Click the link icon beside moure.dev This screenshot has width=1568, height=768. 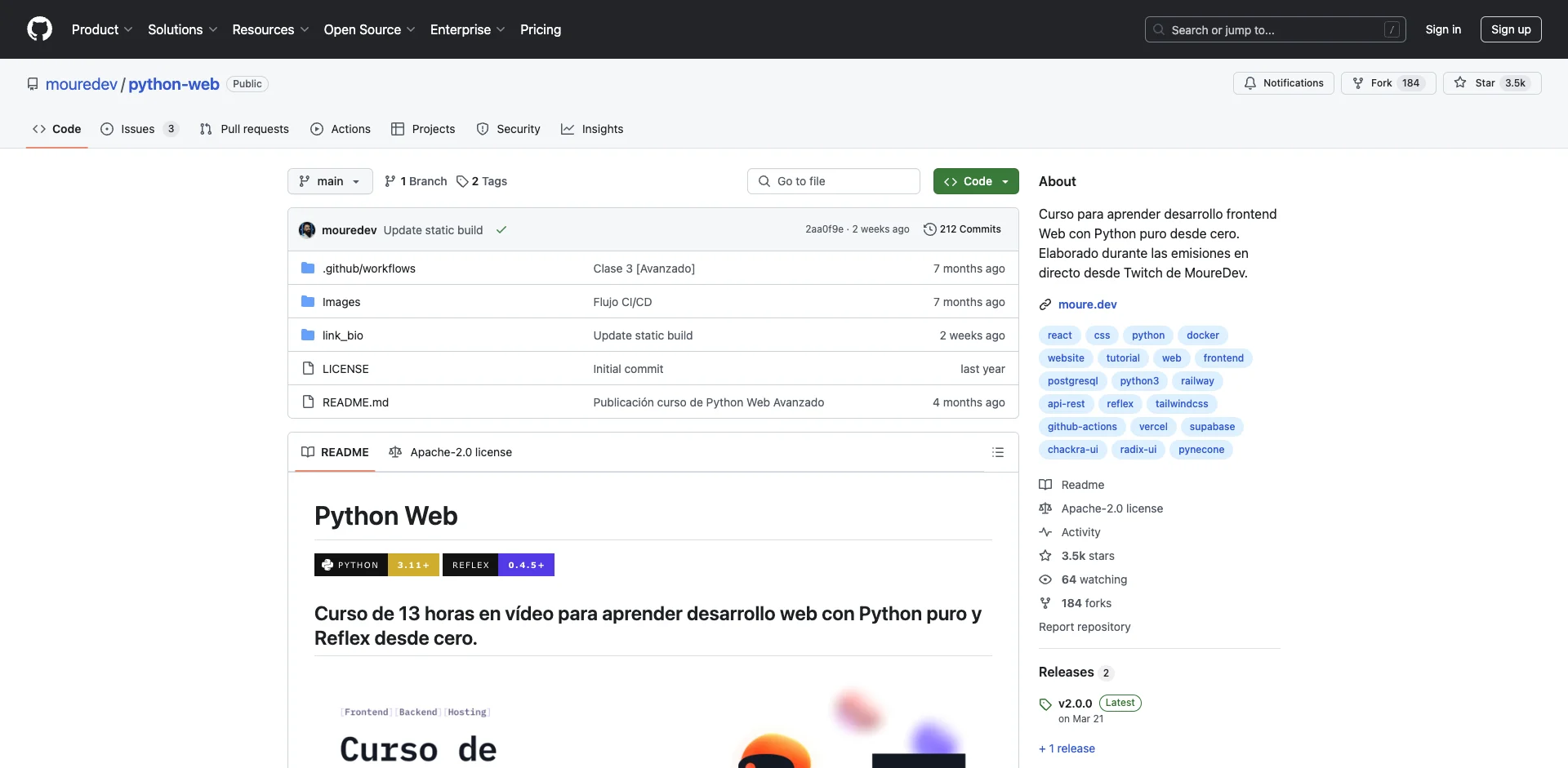[x=1045, y=304]
